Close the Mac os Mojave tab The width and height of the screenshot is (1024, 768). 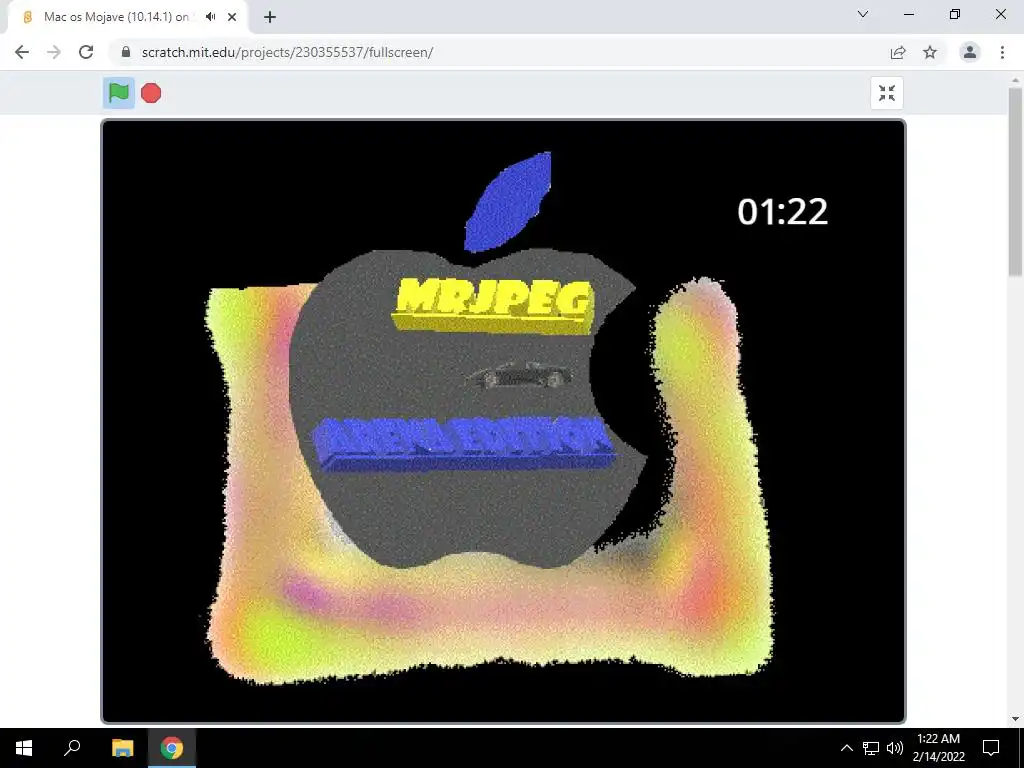coord(232,17)
